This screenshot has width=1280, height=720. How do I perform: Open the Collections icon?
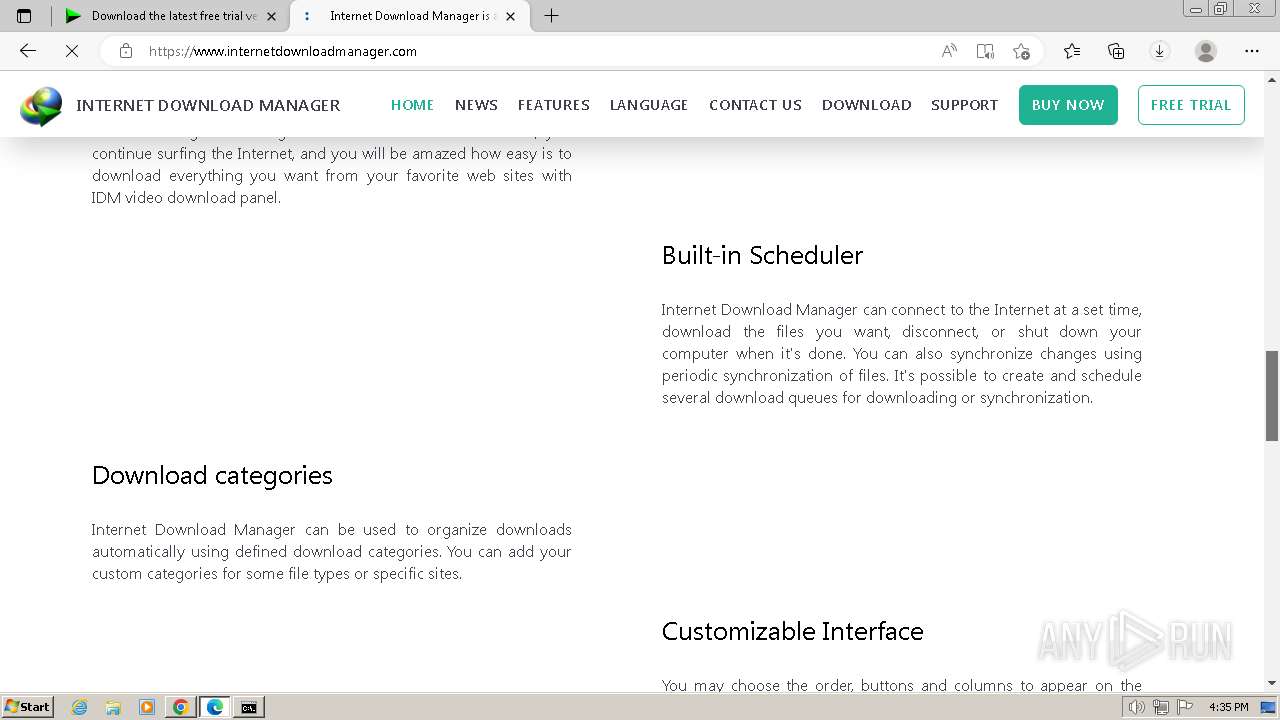[x=1116, y=51]
